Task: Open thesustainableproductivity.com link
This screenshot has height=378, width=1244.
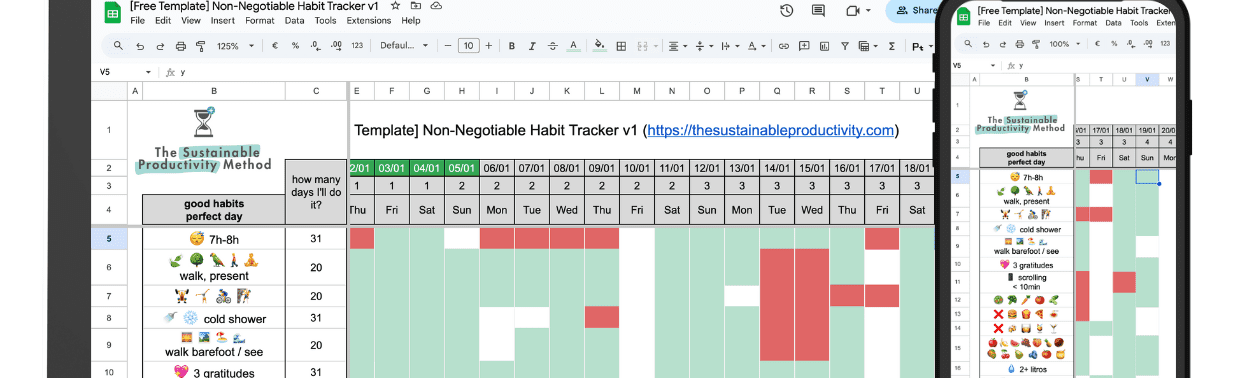Action: (770, 130)
